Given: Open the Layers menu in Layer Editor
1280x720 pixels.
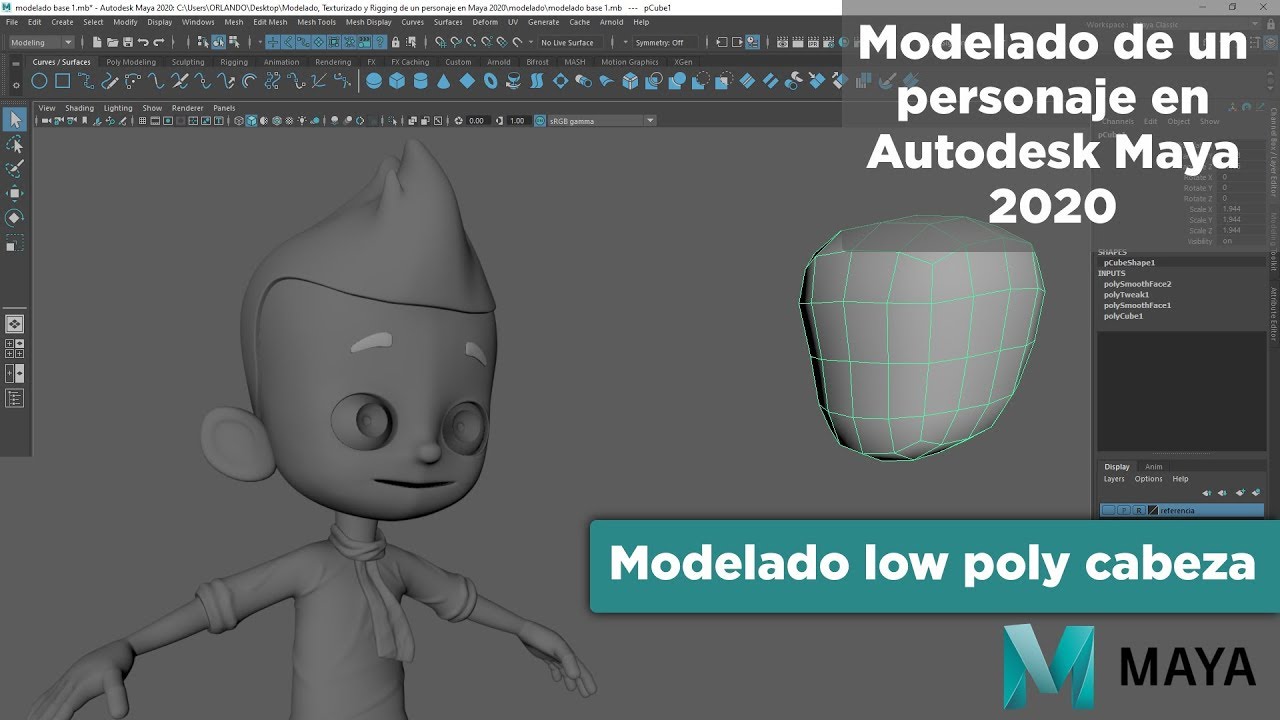Looking at the screenshot, I should (x=1114, y=479).
